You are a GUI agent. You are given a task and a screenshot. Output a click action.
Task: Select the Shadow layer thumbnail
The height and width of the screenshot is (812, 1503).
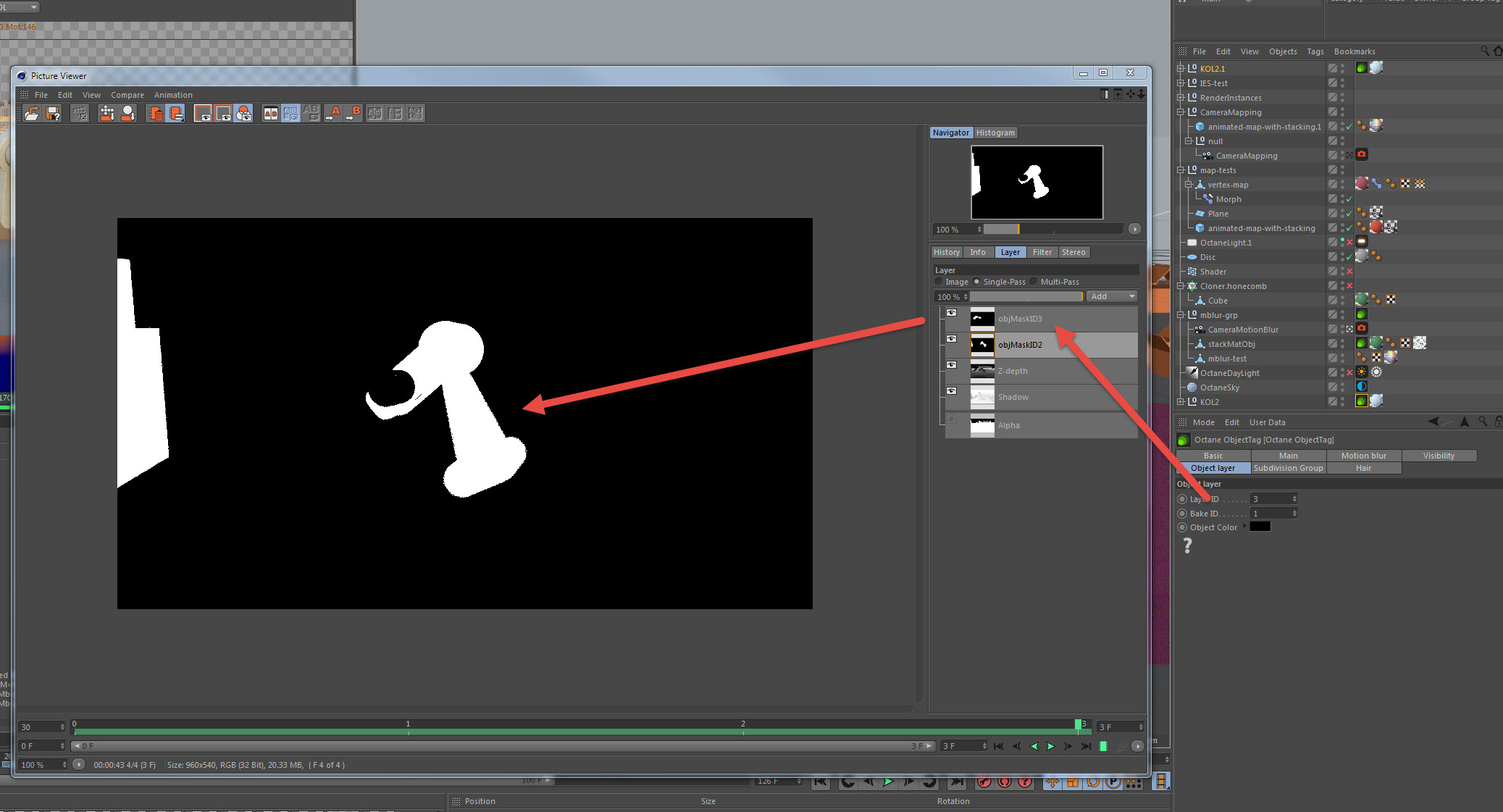(982, 397)
